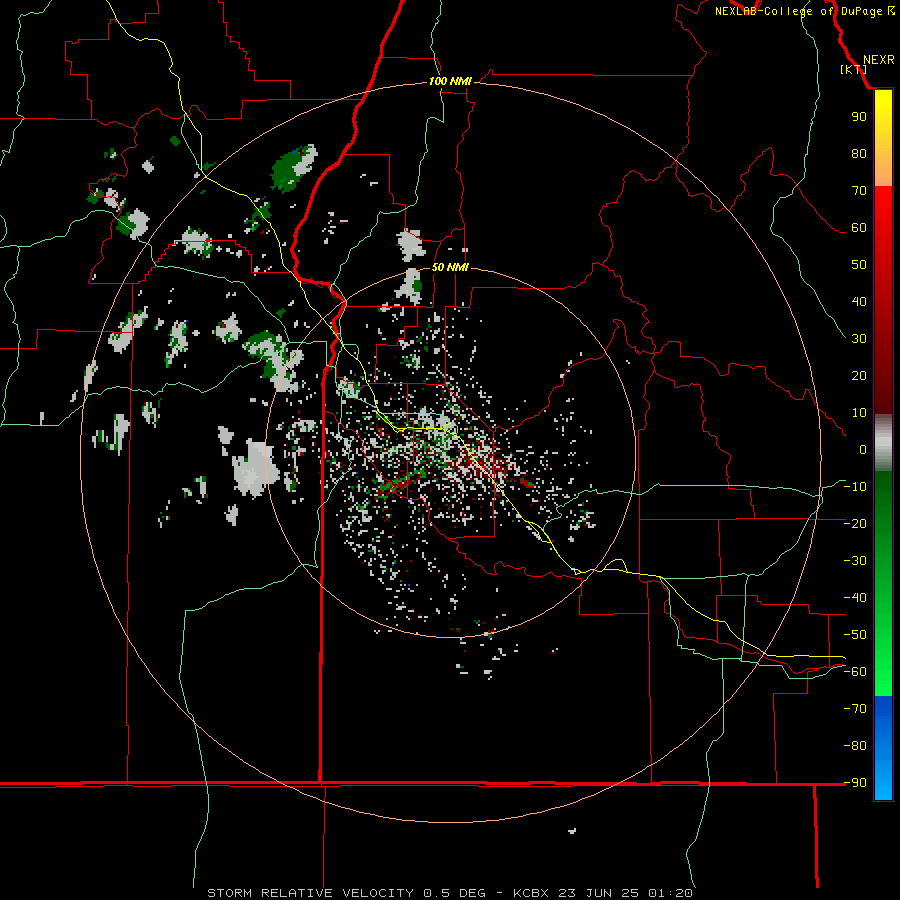Screen dimensions: 900x900
Task: Click the 0.5 DEG elevation text
Action: pyautogui.click(x=455, y=893)
